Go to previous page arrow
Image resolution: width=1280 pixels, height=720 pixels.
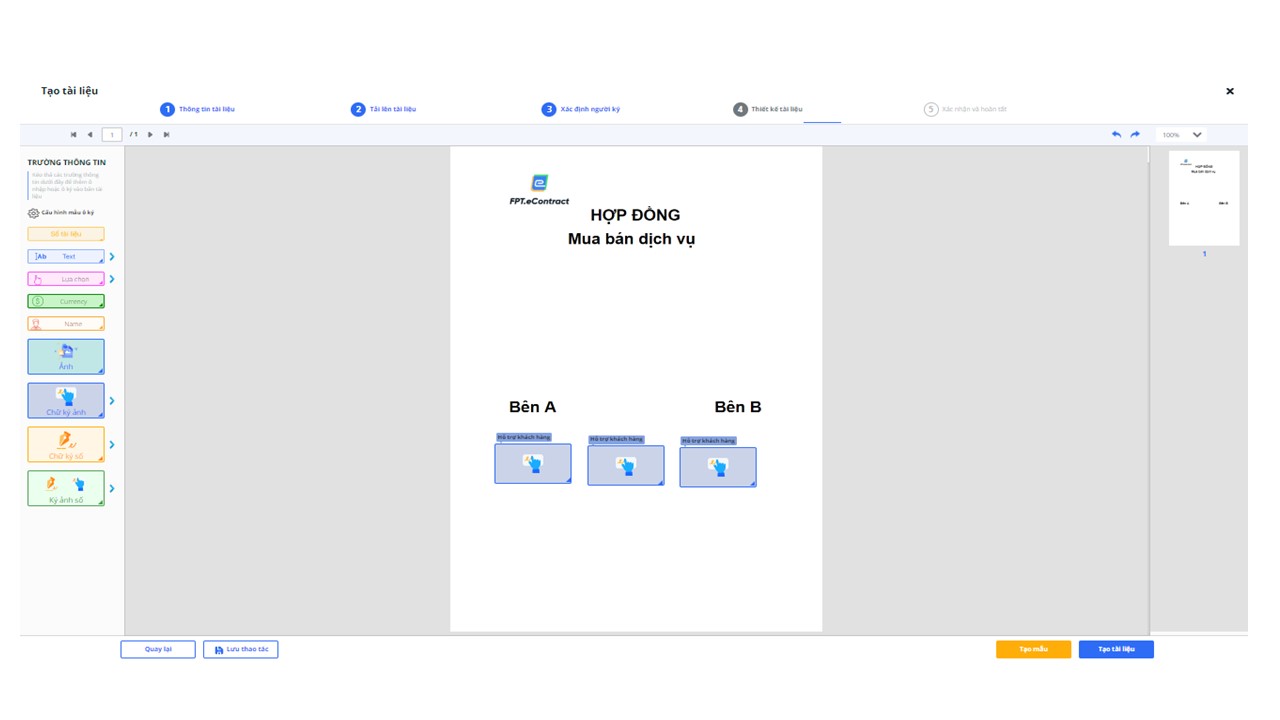tap(90, 134)
